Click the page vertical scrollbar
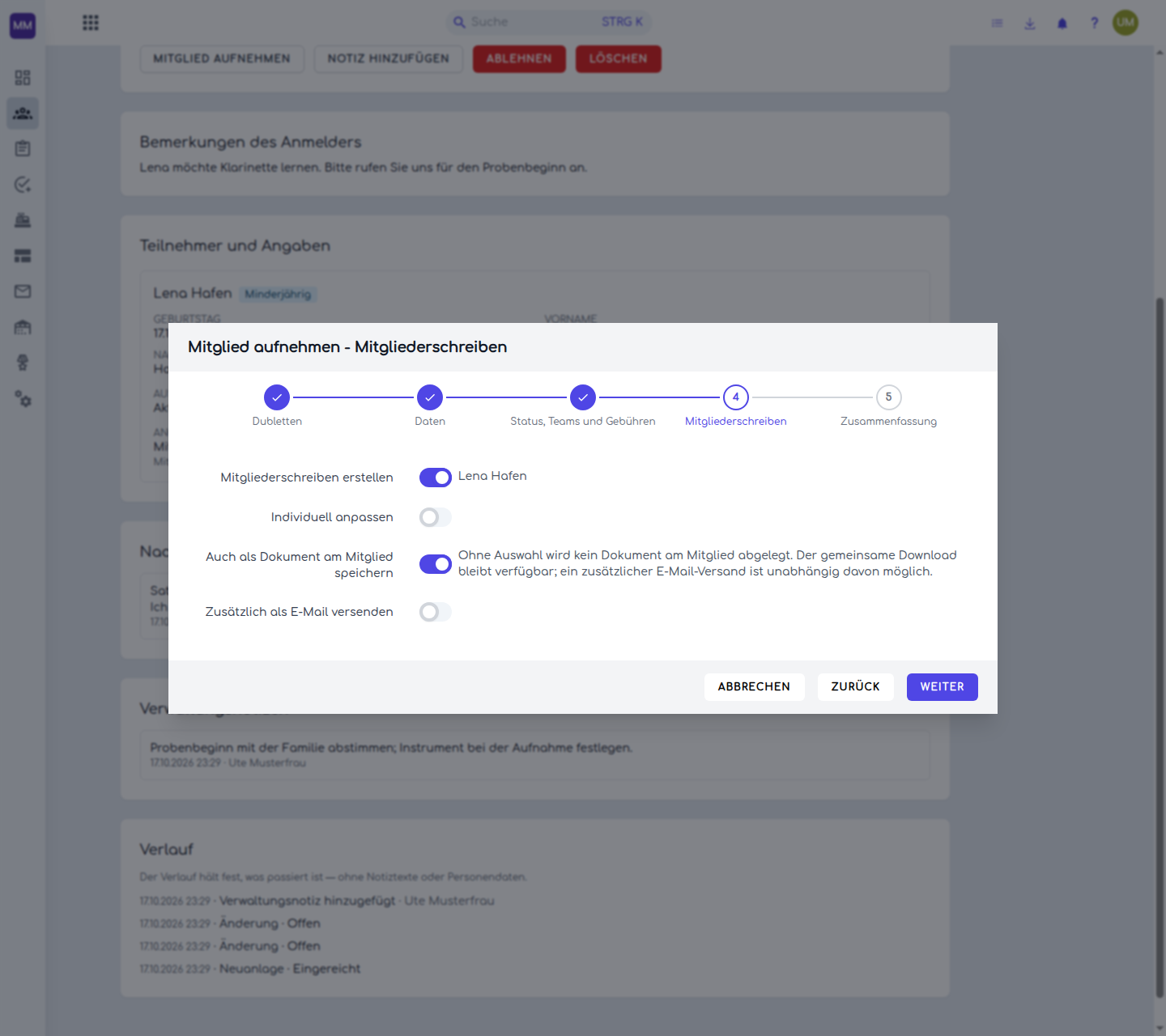The image size is (1166, 1036). (1160, 647)
